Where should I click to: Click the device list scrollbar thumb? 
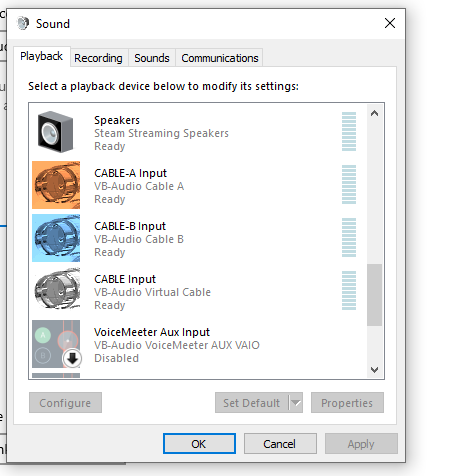tap(374, 295)
